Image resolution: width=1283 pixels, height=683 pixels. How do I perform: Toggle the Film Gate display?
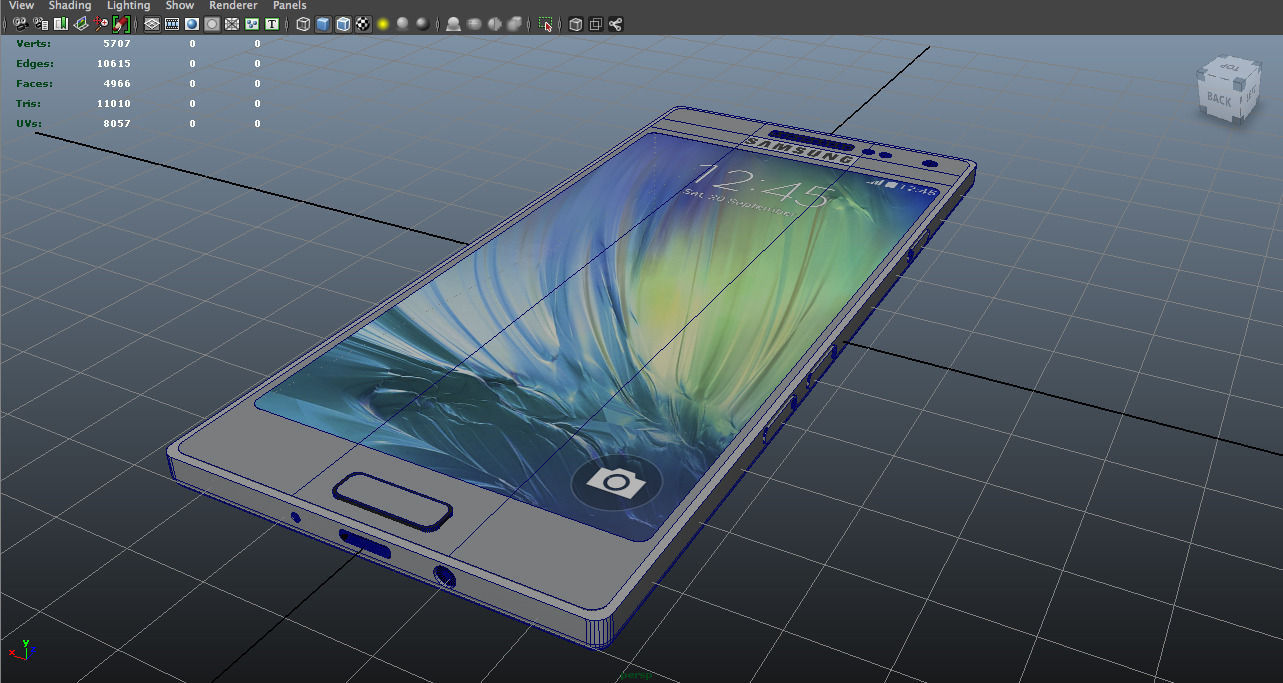[x=172, y=23]
